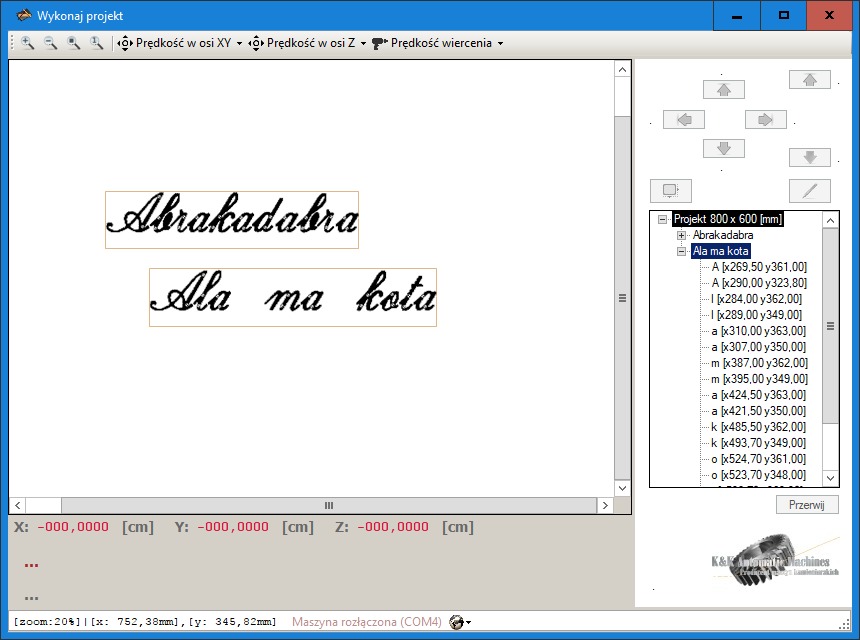
Task: Click the Abrakadabra script text on the canvas
Action: pos(232,219)
